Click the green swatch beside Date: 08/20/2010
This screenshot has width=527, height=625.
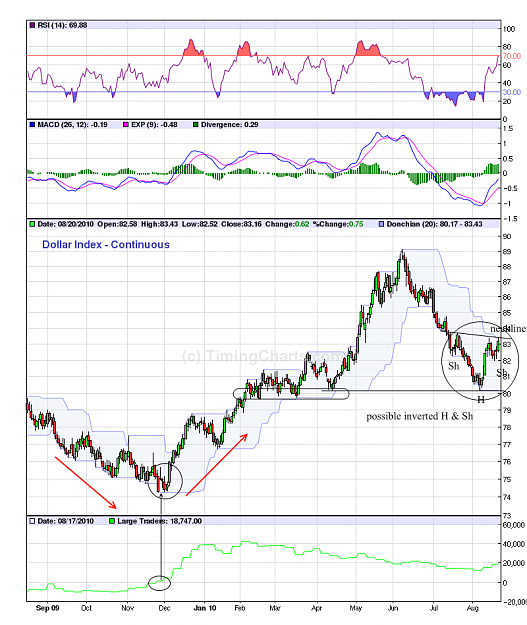[x=32, y=224]
